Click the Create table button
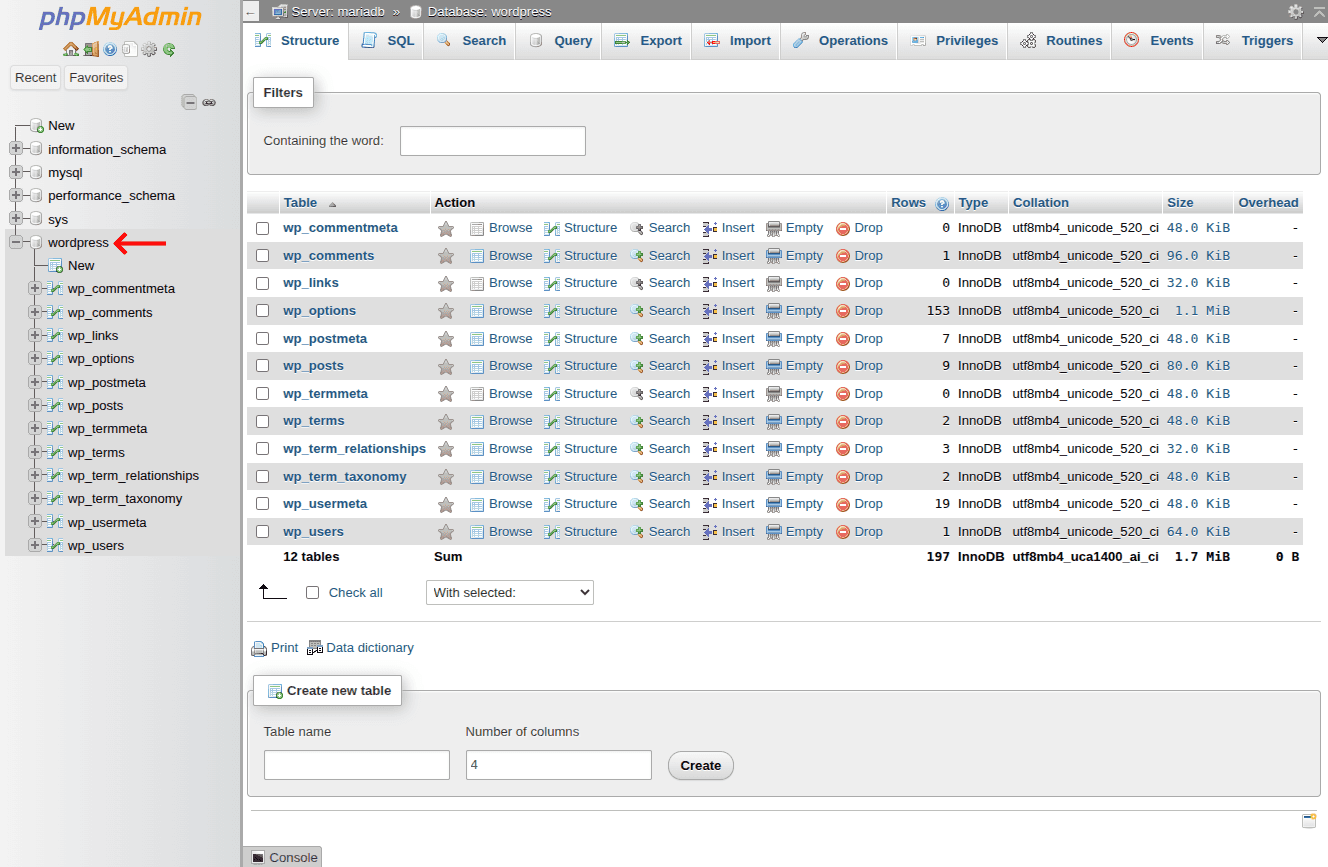Image resolution: width=1328 pixels, height=867 pixels. click(700, 766)
